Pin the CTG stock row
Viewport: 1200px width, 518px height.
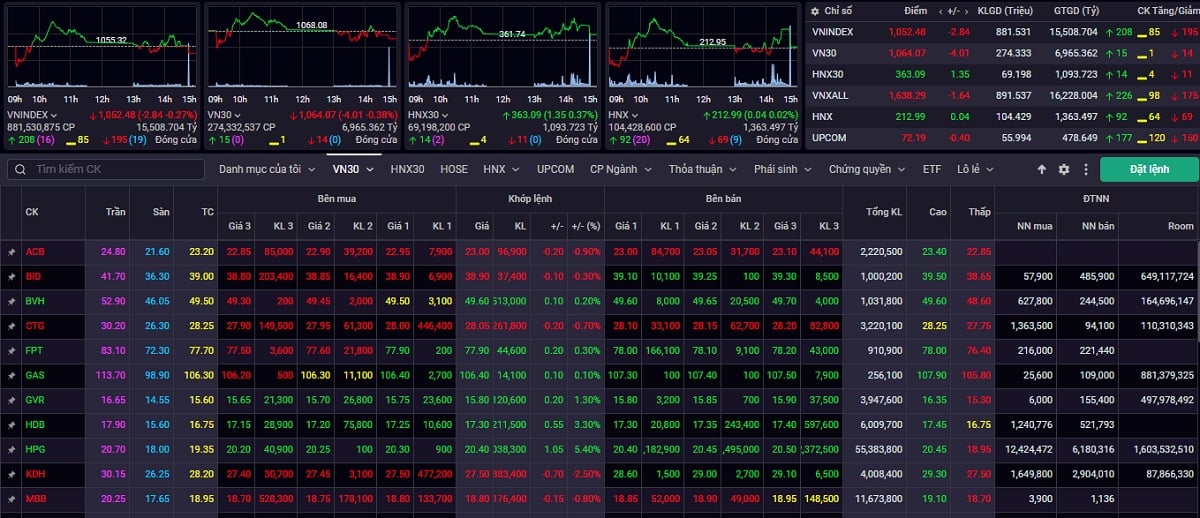click(x=11, y=325)
